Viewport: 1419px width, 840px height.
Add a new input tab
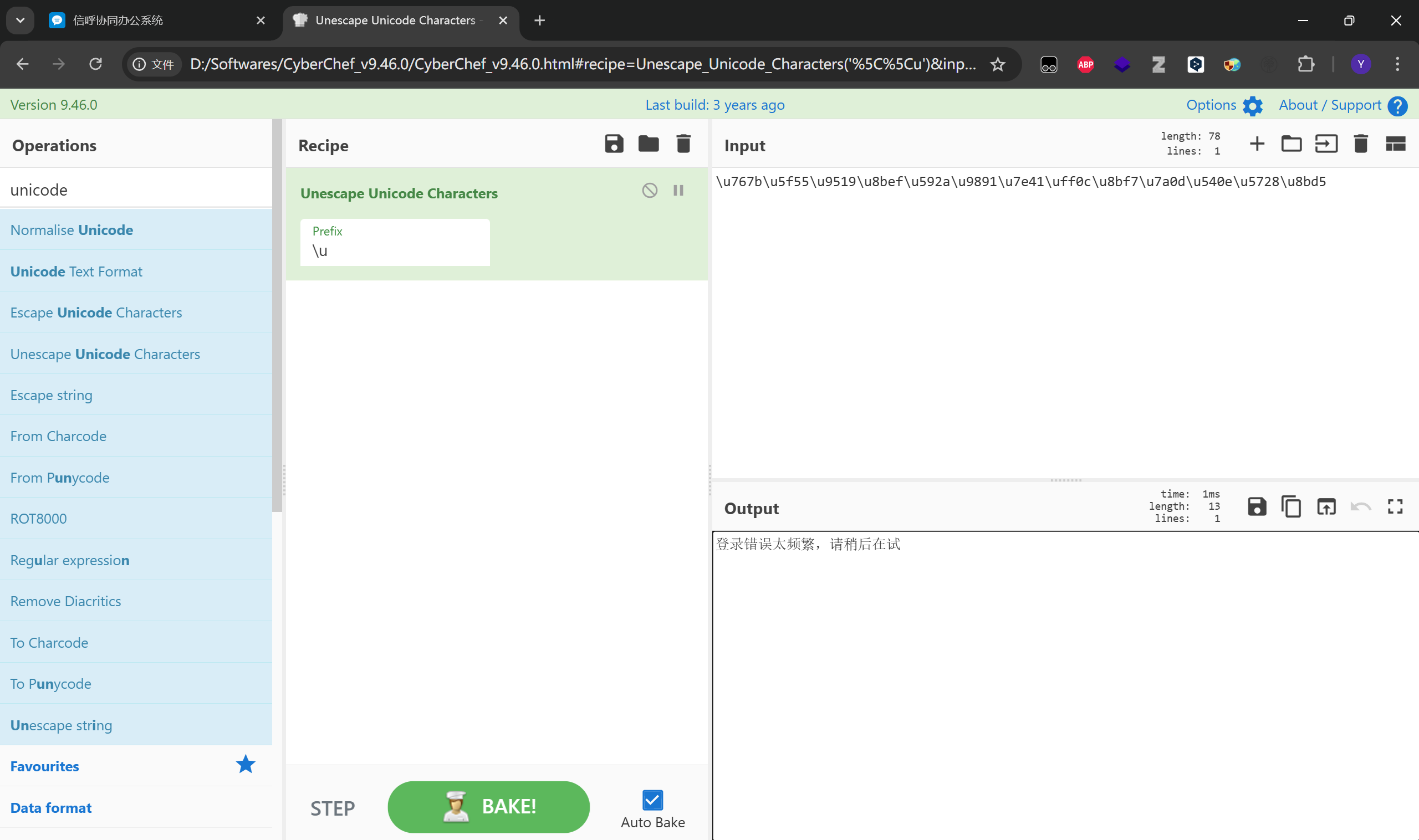tap(1257, 144)
